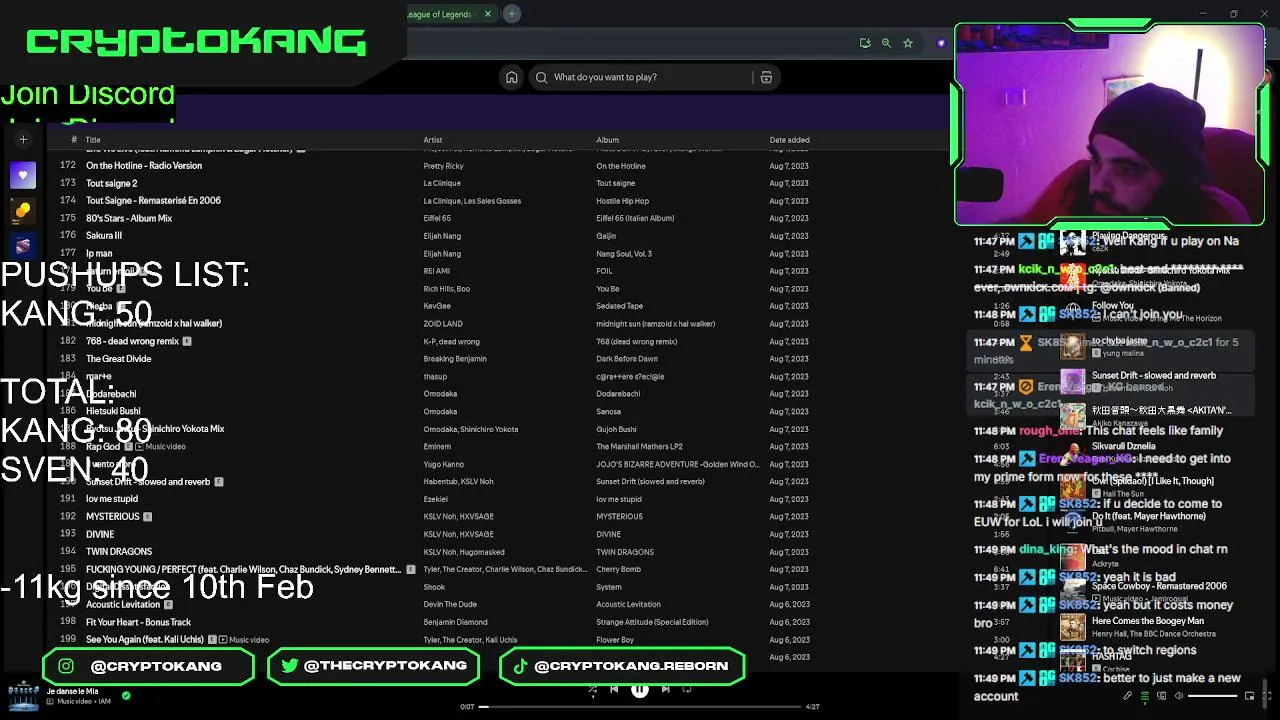Open the mini player icon

pos(1249,696)
